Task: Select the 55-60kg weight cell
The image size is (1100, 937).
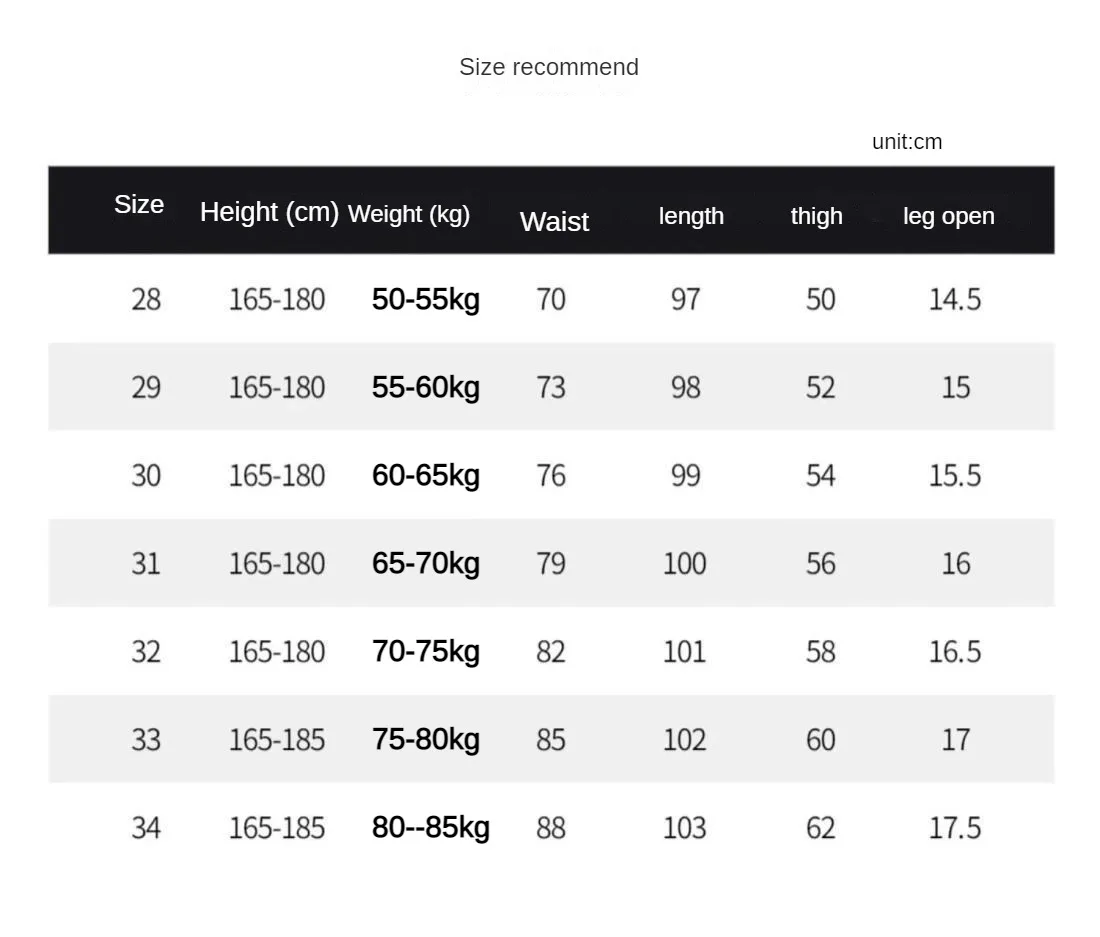Action: click(426, 387)
